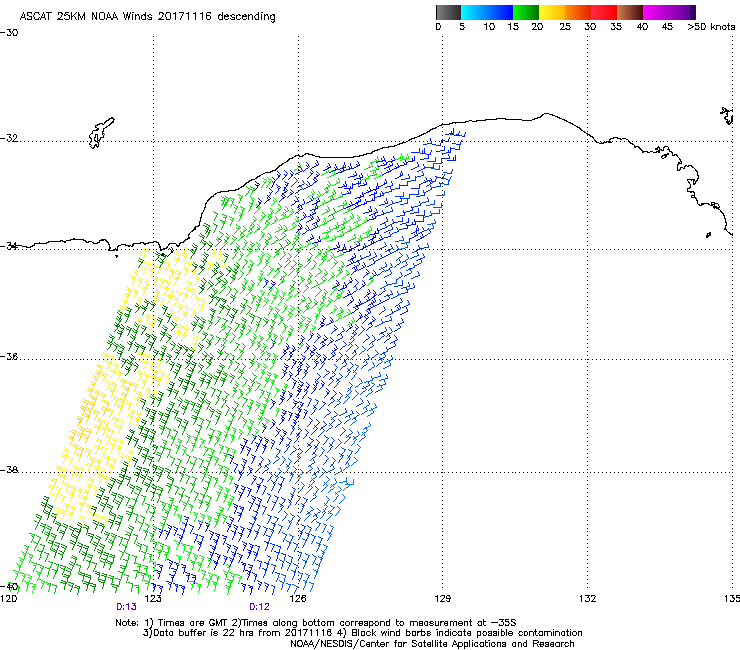The width and height of the screenshot is (740, 650).
Task: Click the 'NOAA/NESDIS/Center for Satellite Applications' credit
Action: (432, 644)
